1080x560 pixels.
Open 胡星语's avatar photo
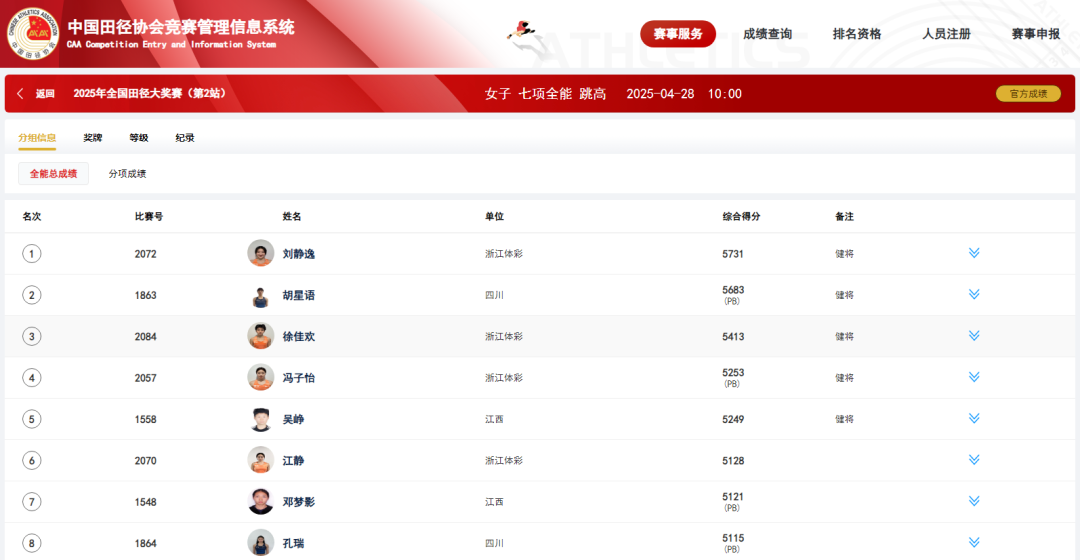click(x=260, y=295)
